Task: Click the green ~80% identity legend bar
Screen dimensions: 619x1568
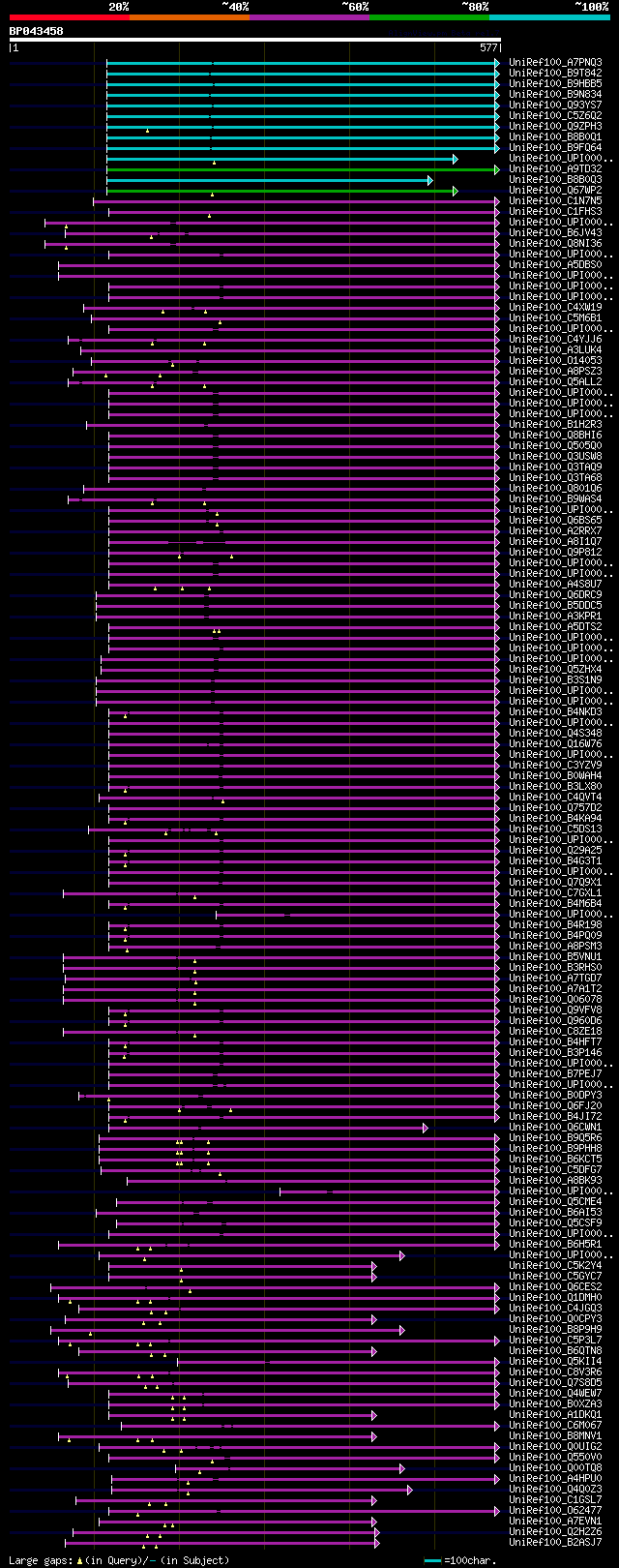Action: click(x=429, y=17)
